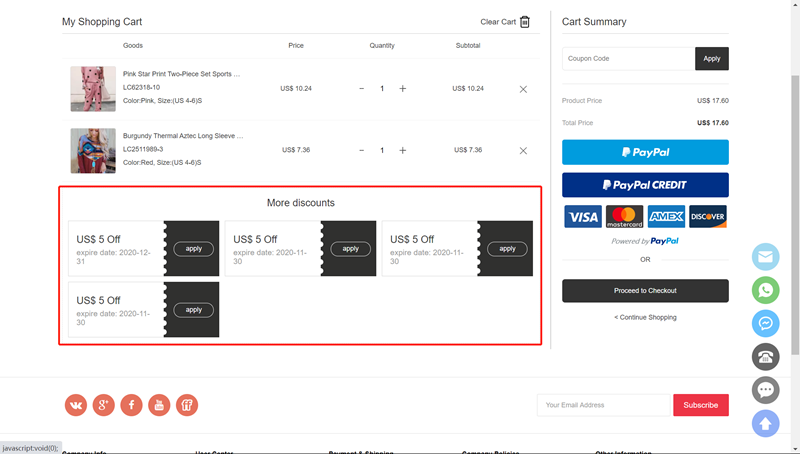Click the telephone contact floating icon
The width and height of the screenshot is (800, 454).
(765, 357)
